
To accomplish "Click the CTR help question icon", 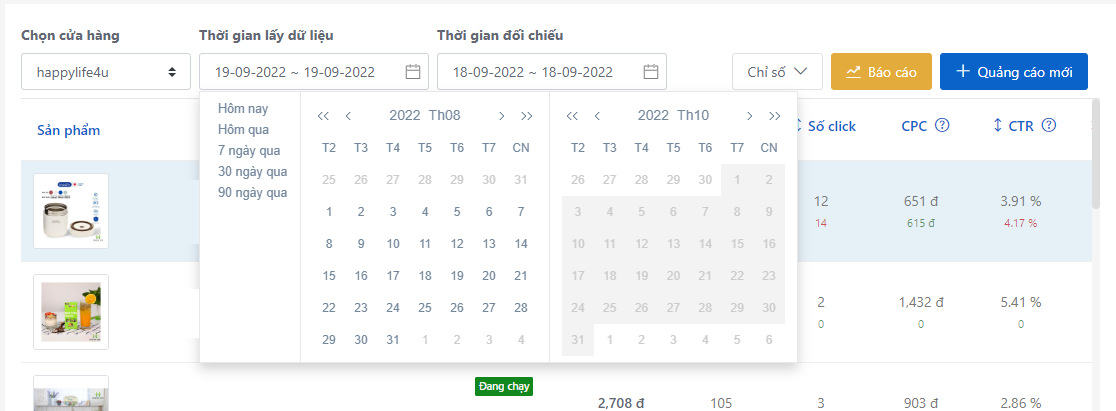I will pyautogui.click(x=1049, y=126).
